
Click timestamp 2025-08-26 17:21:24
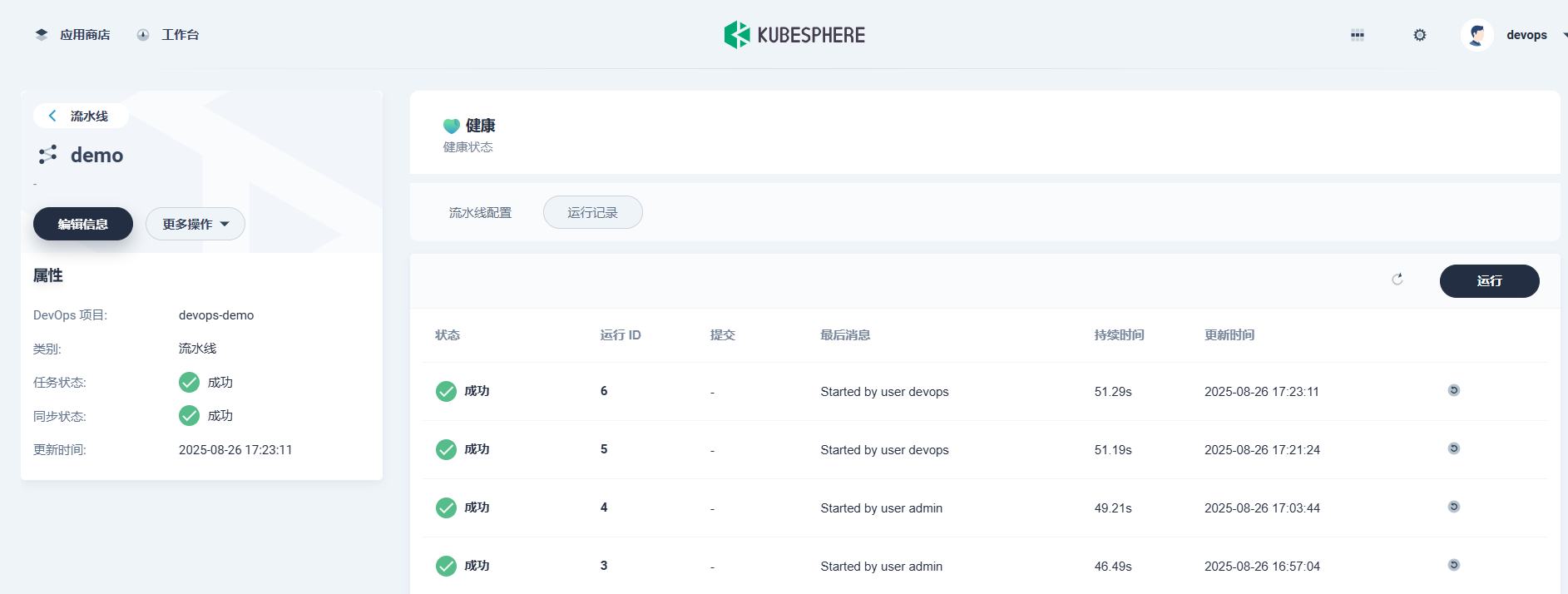point(1262,450)
